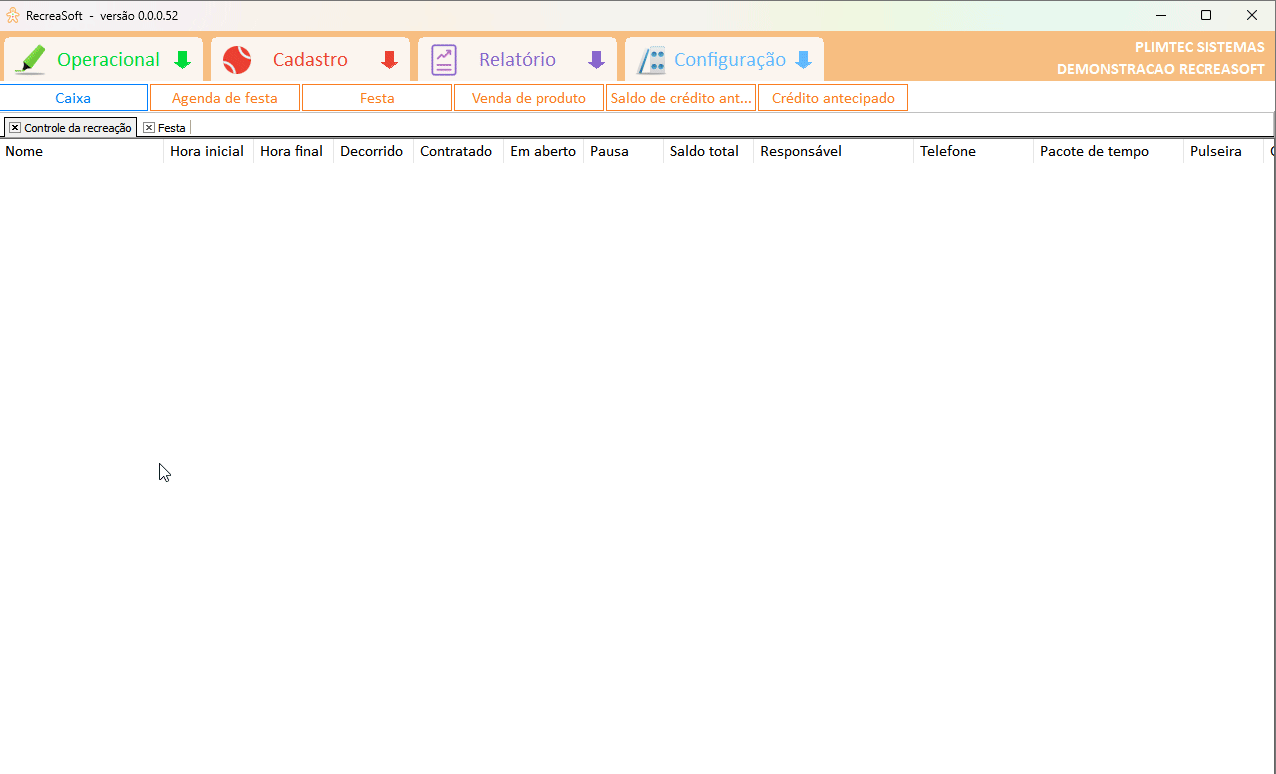Click the blue Configuração panel icon
Screen dimensions: 1276x774
click(652, 60)
